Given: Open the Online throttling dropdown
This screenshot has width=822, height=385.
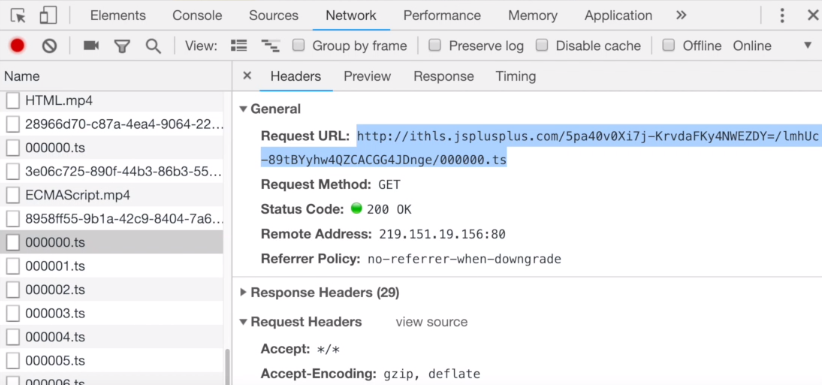Looking at the screenshot, I should (x=773, y=46).
